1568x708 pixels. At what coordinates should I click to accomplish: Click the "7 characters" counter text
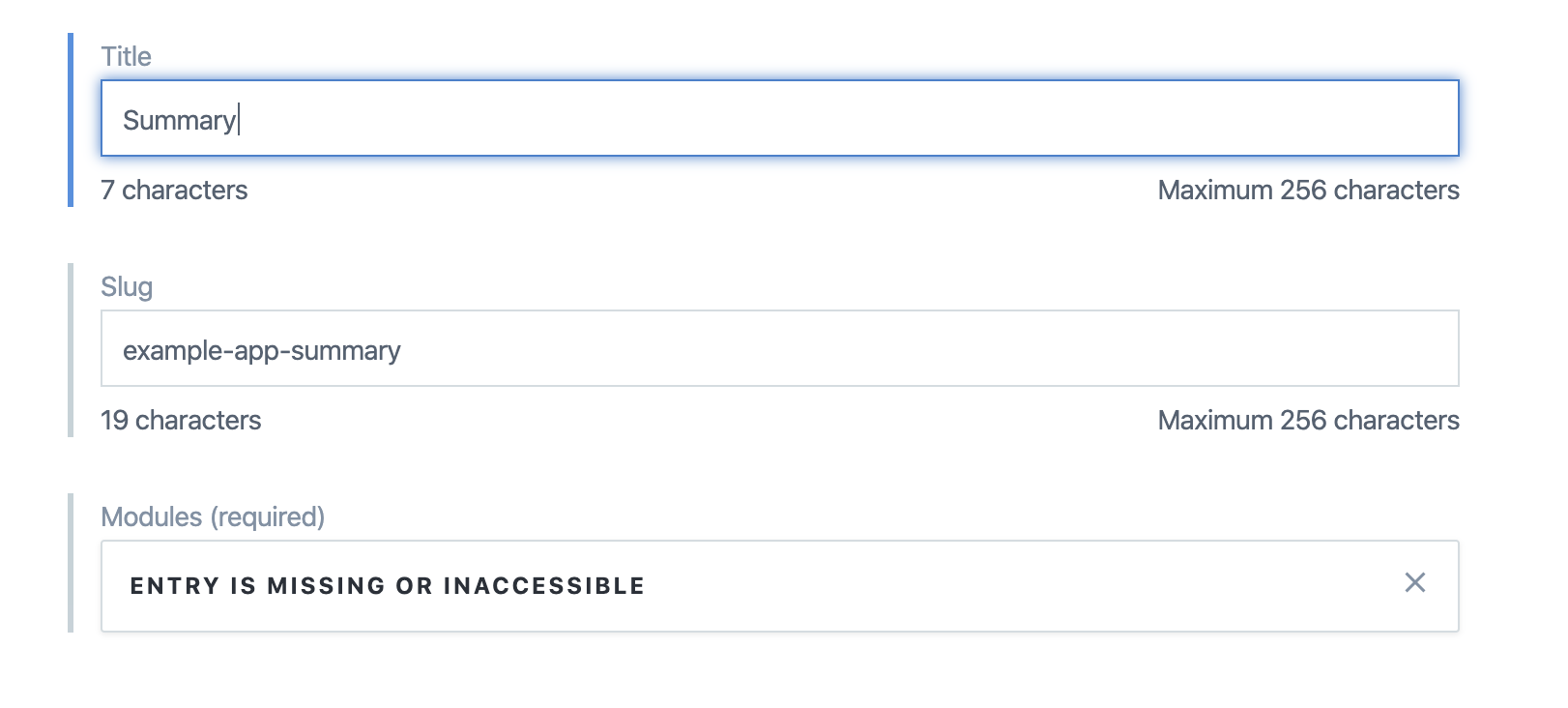tap(174, 191)
